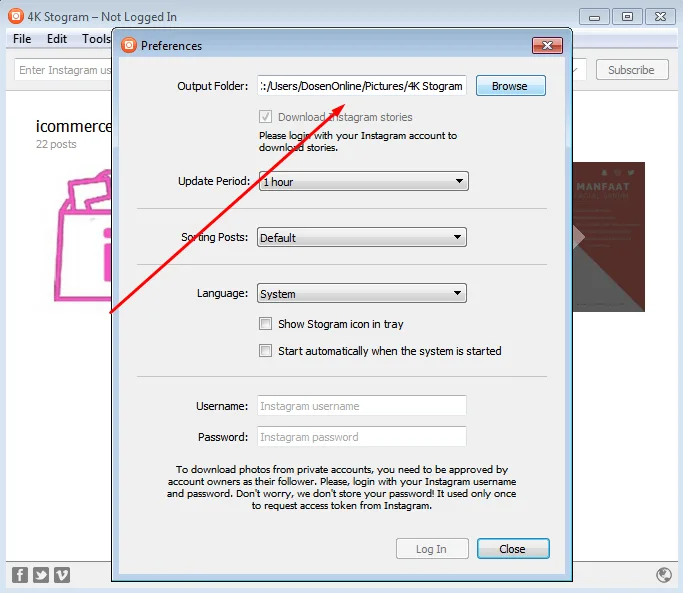Click the Enter Instagram username search box

click(x=63, y=70)
